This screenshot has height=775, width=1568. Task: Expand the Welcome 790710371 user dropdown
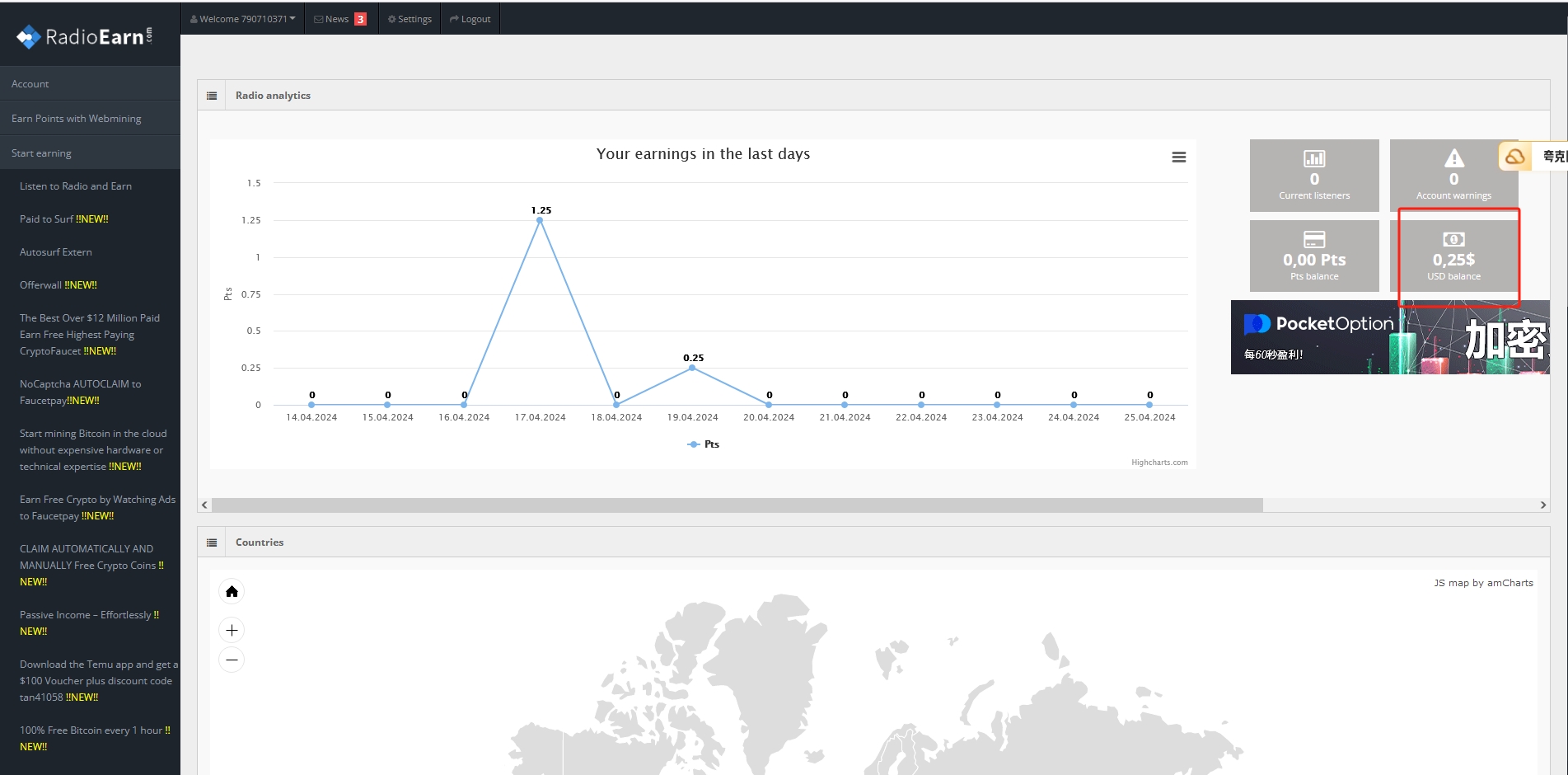pos(242,19)
